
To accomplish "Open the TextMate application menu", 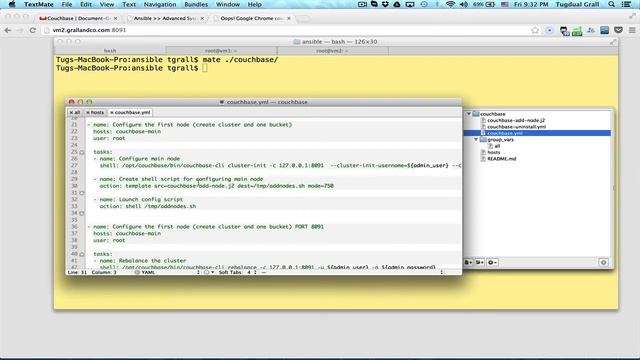I will (38, 4).
